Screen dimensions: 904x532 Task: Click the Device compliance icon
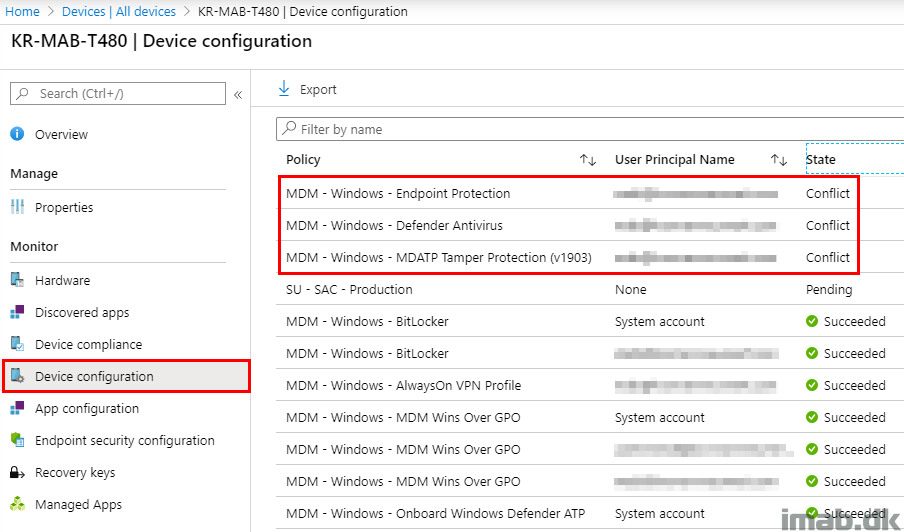(17, 344)
